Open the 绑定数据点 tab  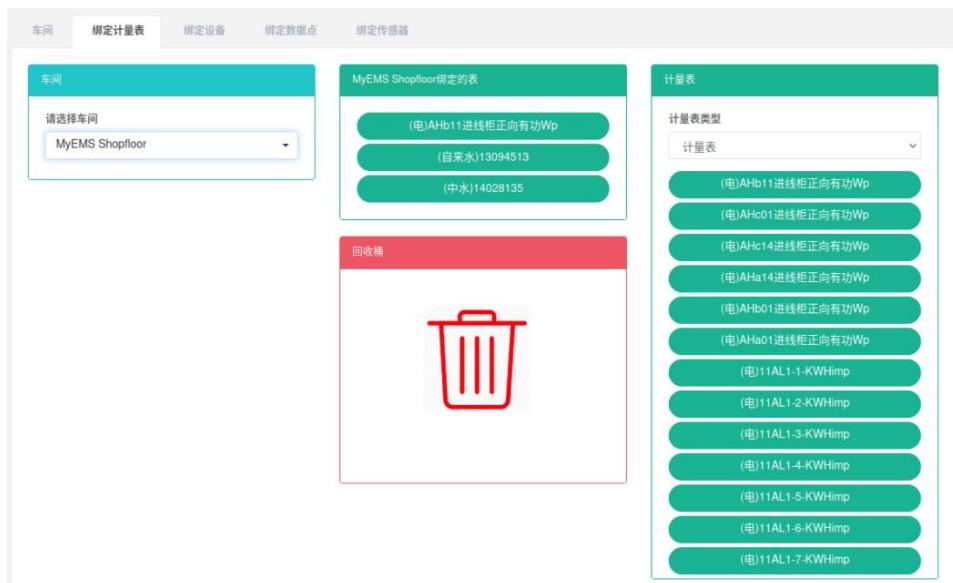point(291,31)
